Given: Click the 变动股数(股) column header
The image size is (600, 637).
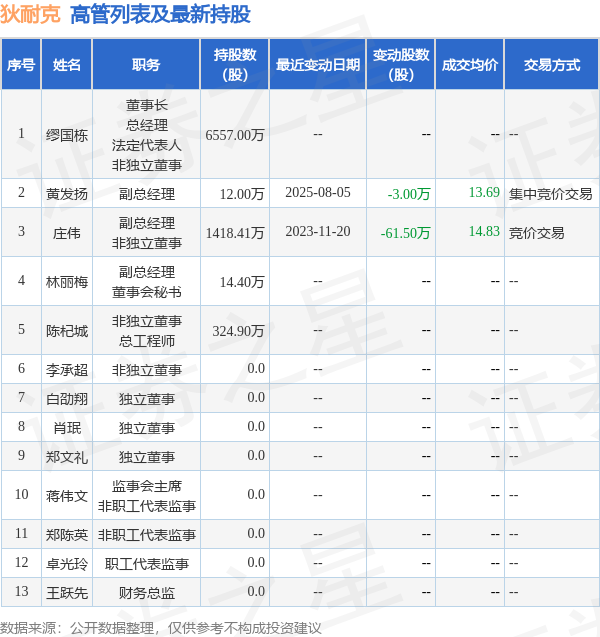Looking at the screenshot, I should point(401,65).
